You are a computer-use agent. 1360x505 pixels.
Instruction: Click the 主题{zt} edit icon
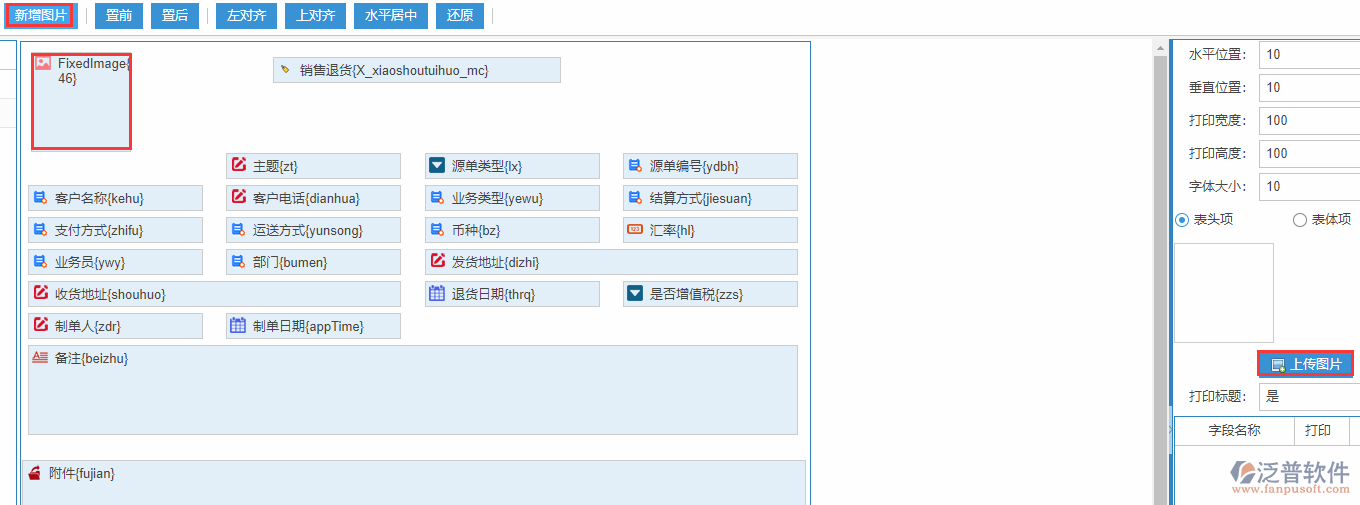click(239, 165)
